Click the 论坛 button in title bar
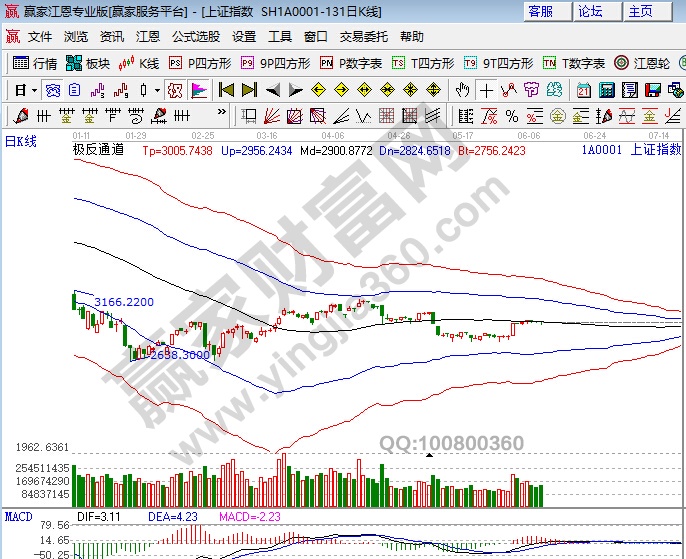Viewport: 686px width, 559px height. 591,12
